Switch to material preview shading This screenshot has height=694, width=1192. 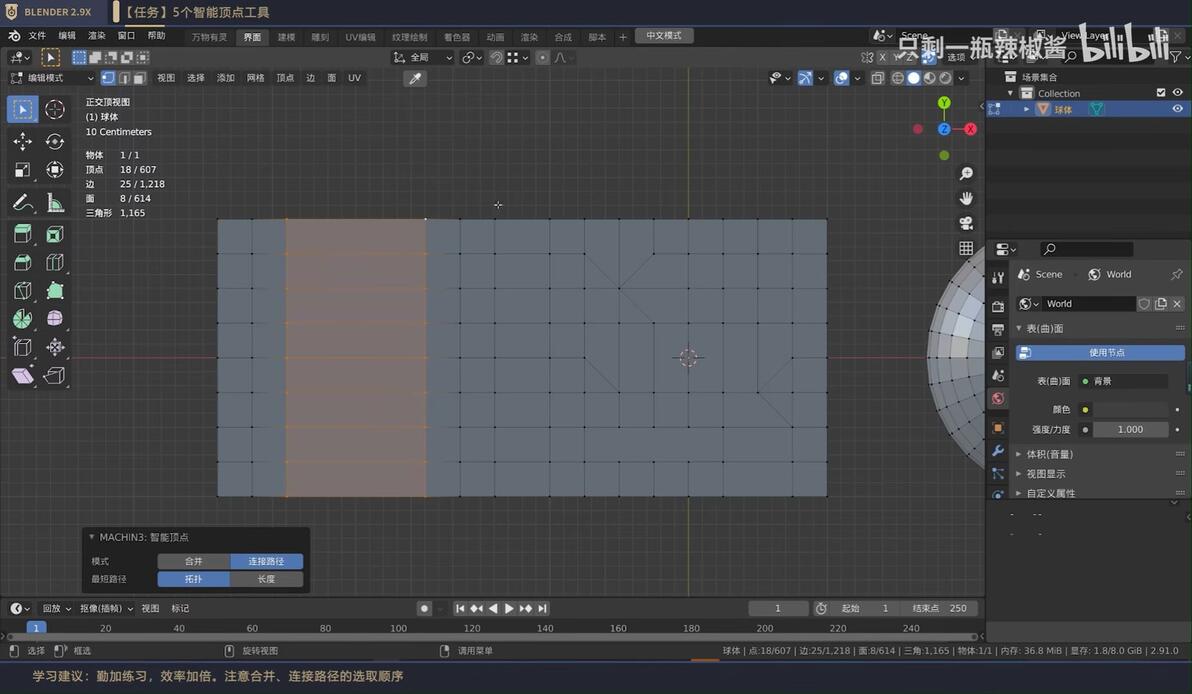929,78
